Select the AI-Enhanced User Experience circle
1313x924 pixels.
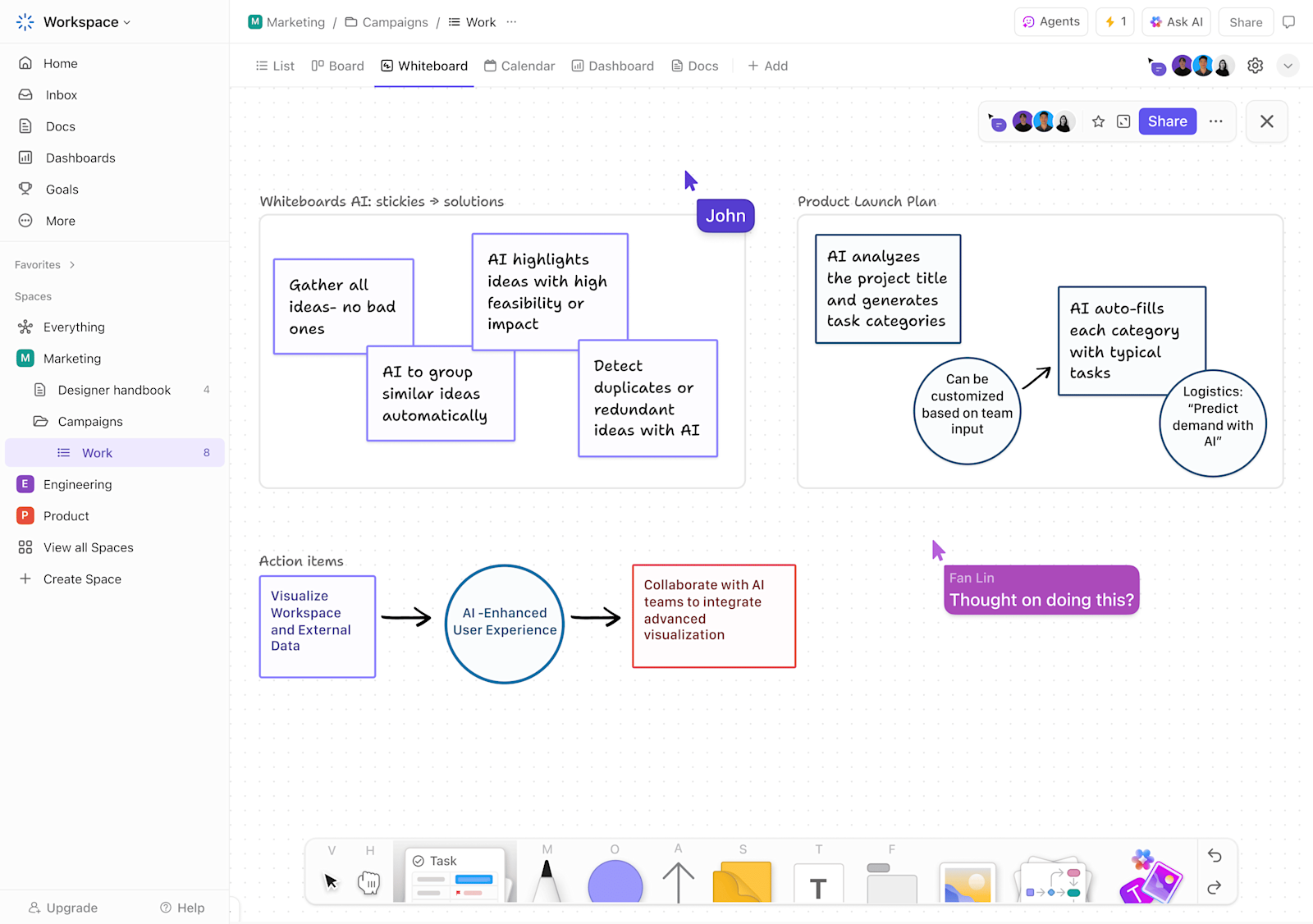click(505, 624)
